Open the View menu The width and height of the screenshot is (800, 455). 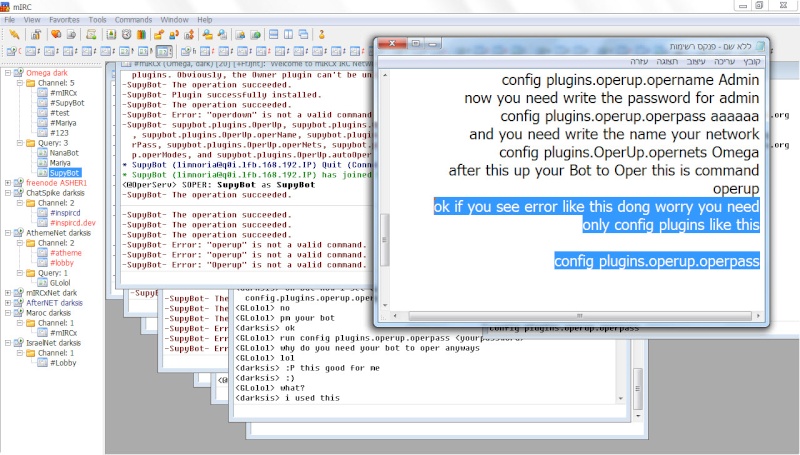pos(32,20)
